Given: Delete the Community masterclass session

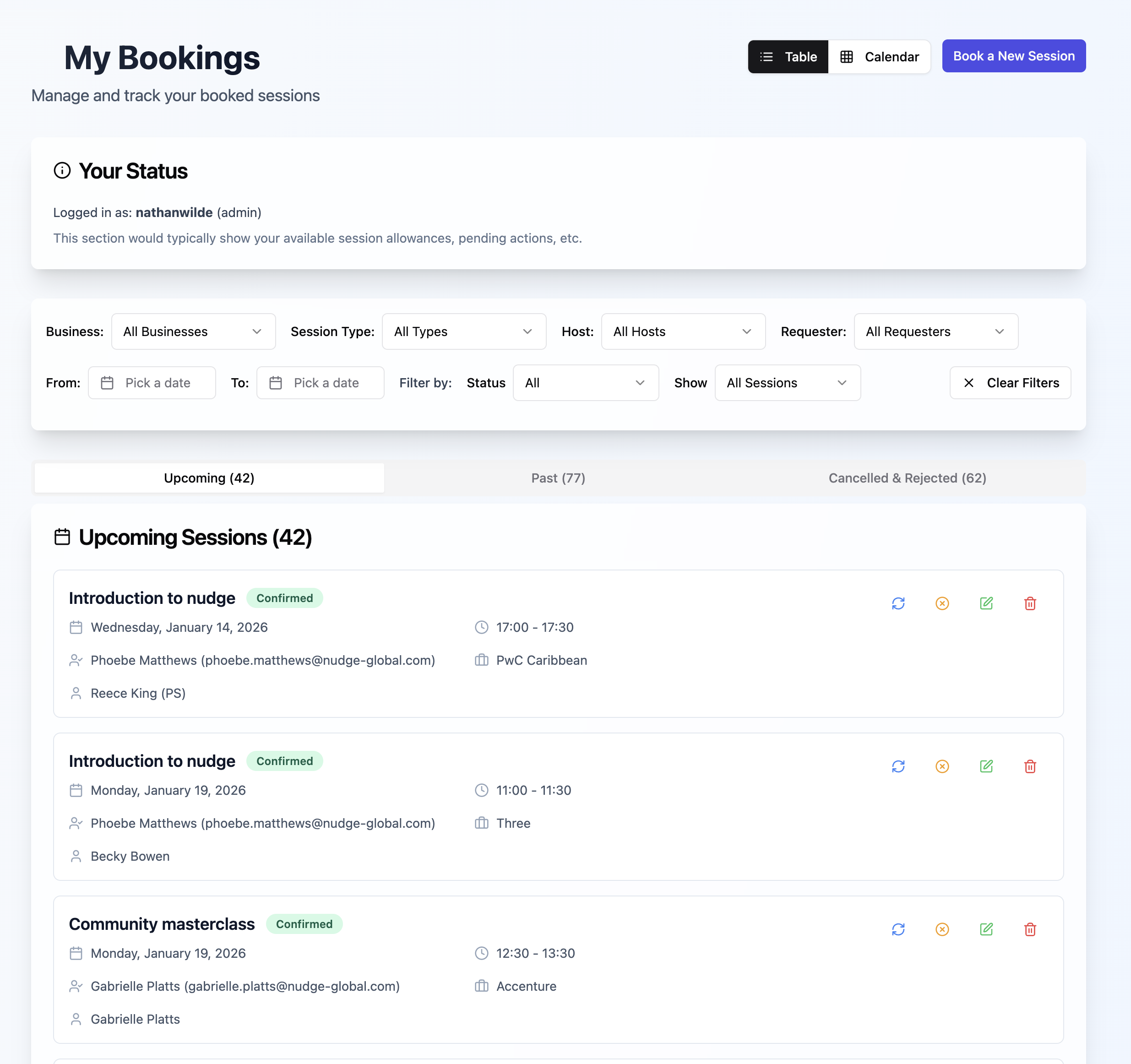Looking at the screenshot, I should pos(1030,929).
